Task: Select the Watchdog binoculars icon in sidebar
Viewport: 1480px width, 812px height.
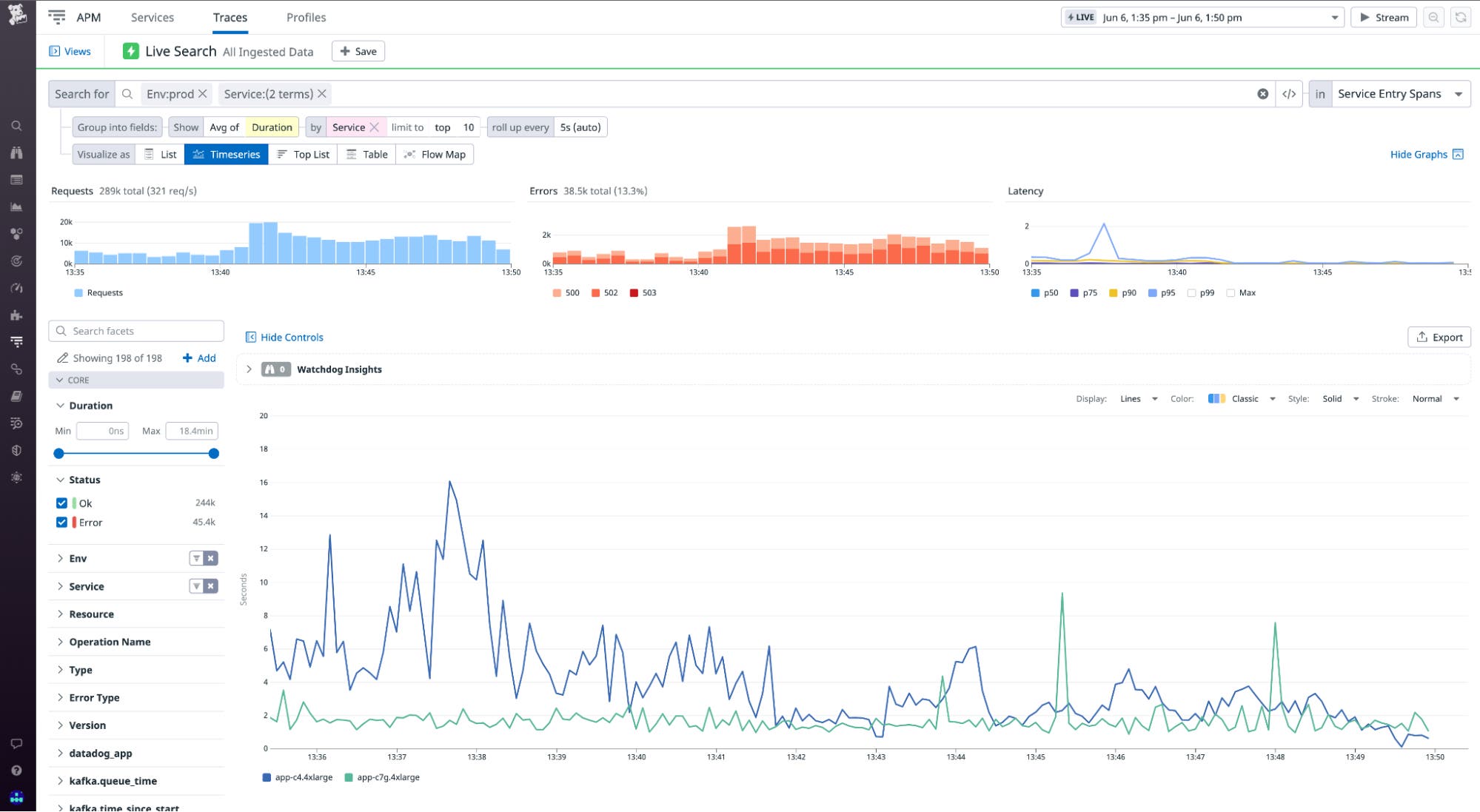Action: point(16,152)
